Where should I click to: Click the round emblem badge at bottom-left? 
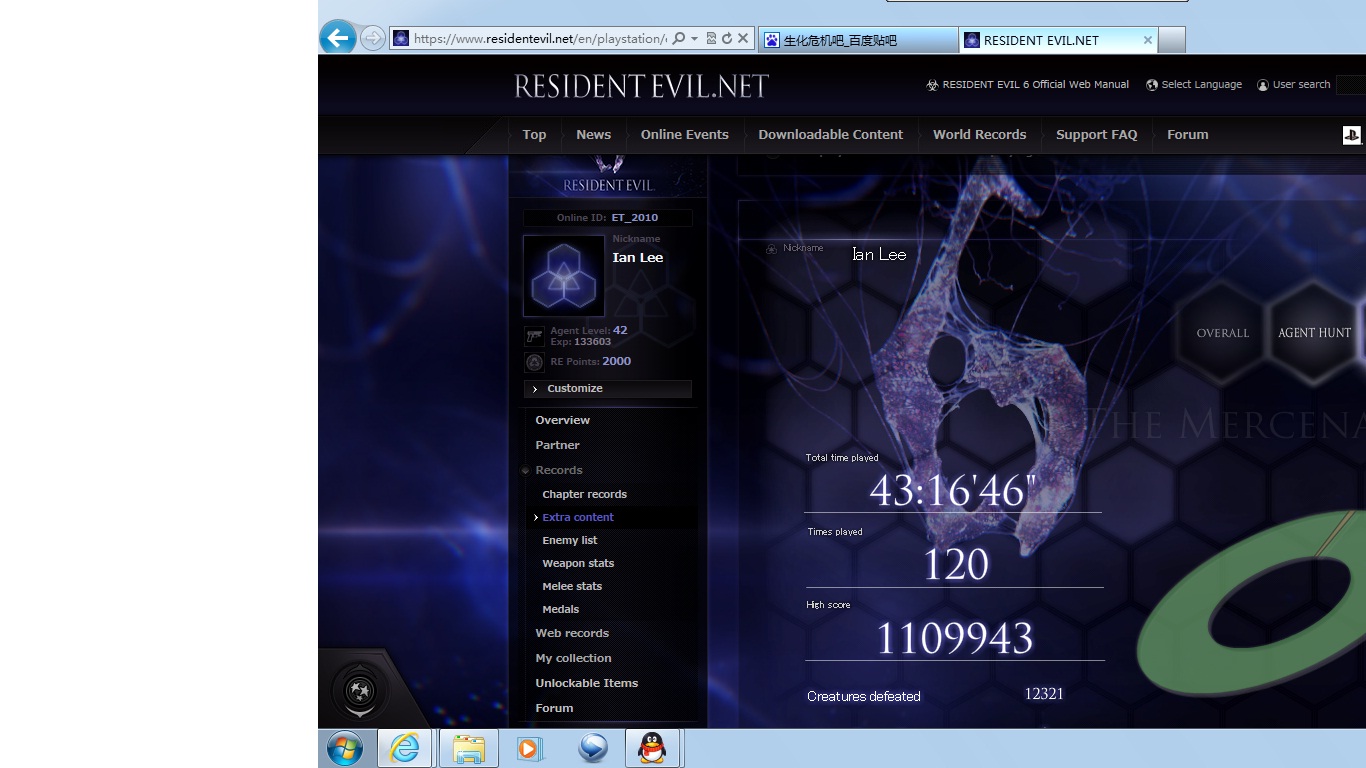click(360, 690)
